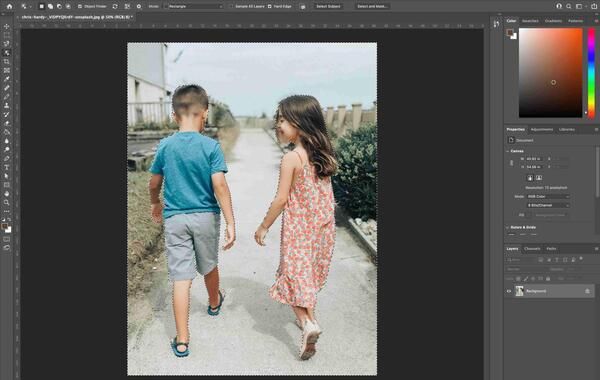600x380 pixels.
Task: Open Edit Toolbar three-dots icon
Action: [7, 211]
